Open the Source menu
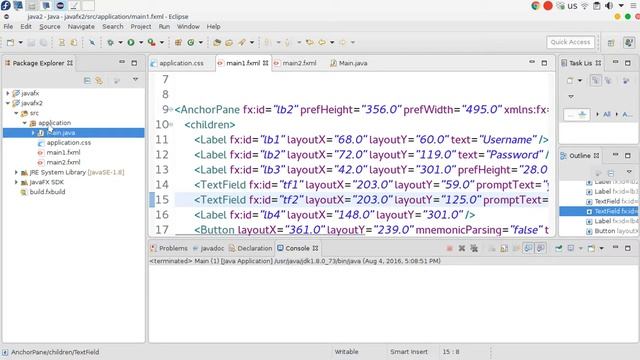 pos(50,27)
